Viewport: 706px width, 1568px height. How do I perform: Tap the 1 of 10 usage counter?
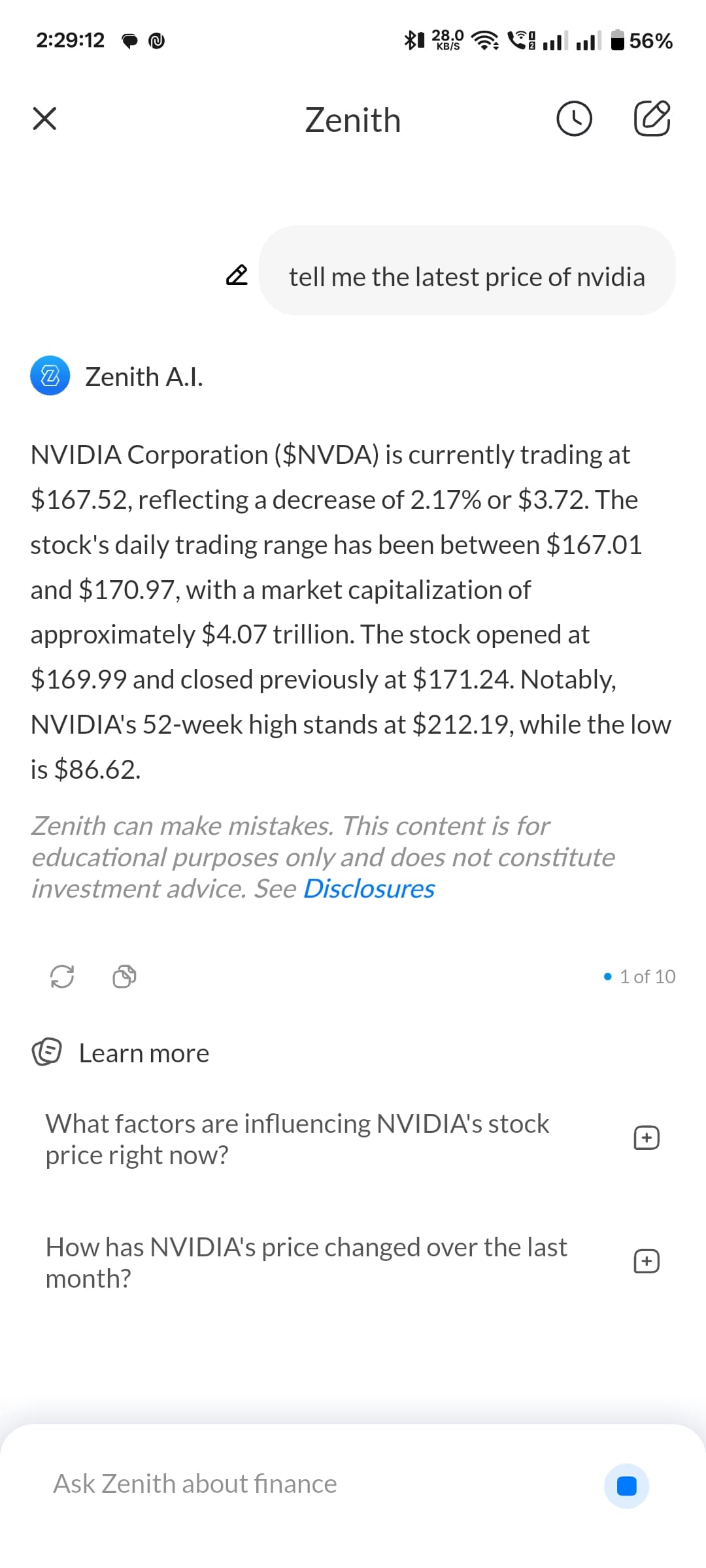[x=640, y=977]
